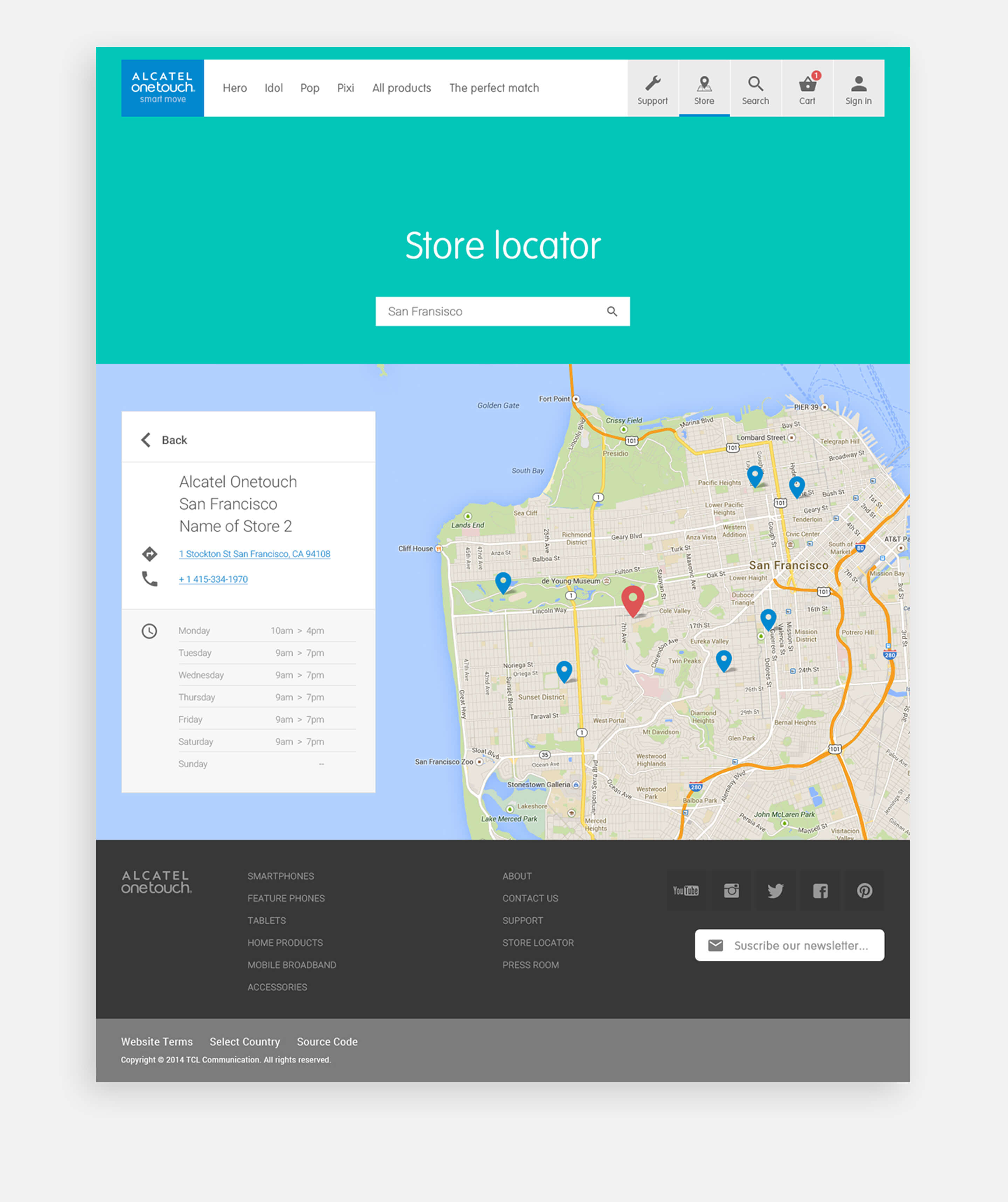Open the Contact Us footer link

point(530,899)
